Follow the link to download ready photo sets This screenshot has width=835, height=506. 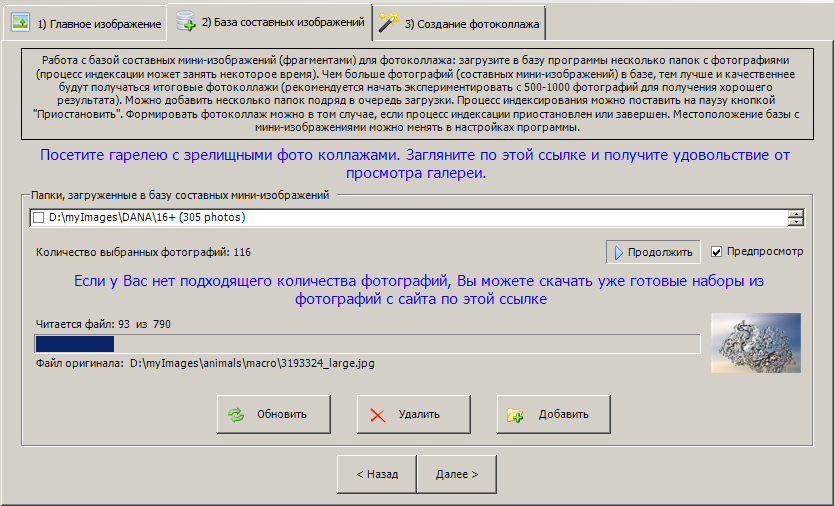click(x=418, y=290)
